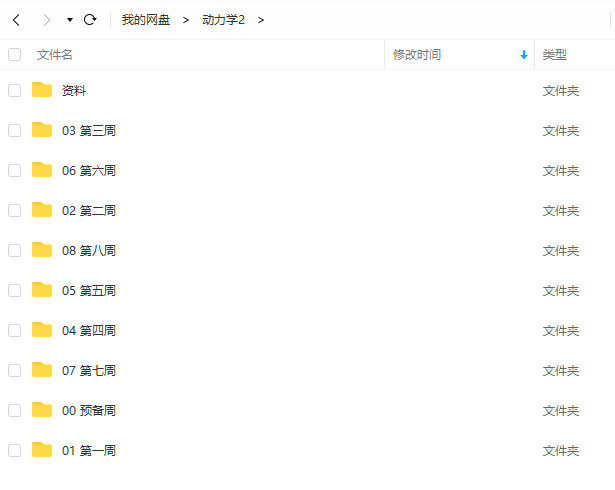This screenshot has width=615, height=490.
Task: Click the 02 第二周 folder icon
Action: (x=42, y=210)
